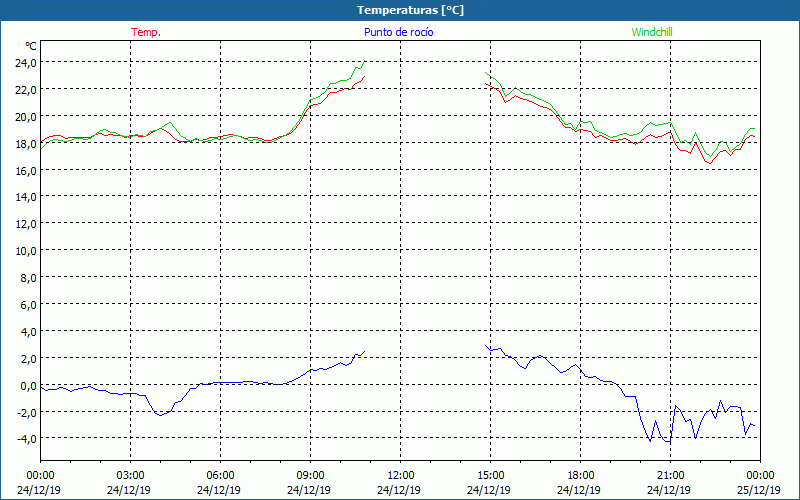The width and height of the screenshot is (800, 500).
Task: Click the '21:00' time axis label
Action: click(670, 476)
